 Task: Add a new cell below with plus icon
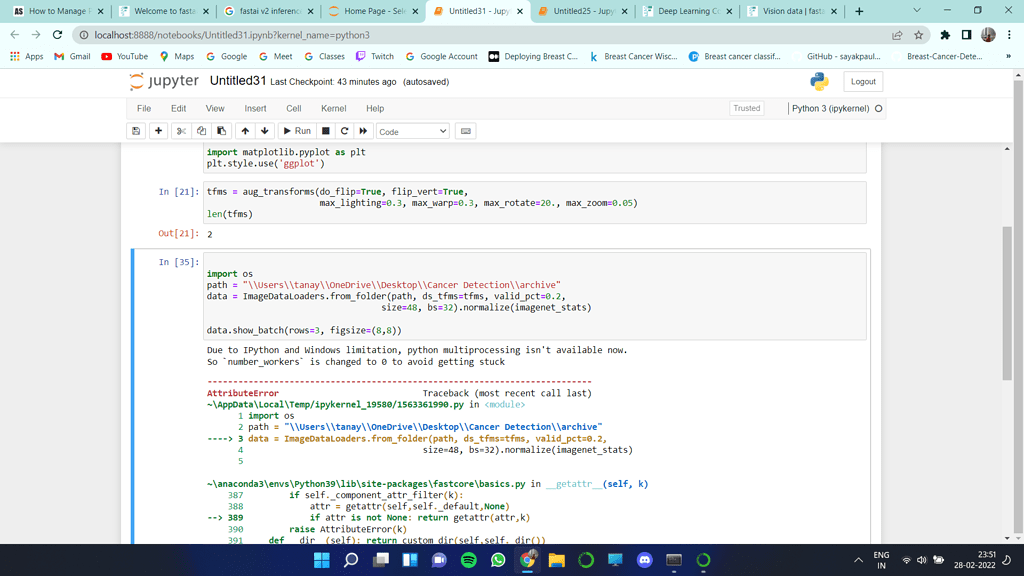[158, 130]
